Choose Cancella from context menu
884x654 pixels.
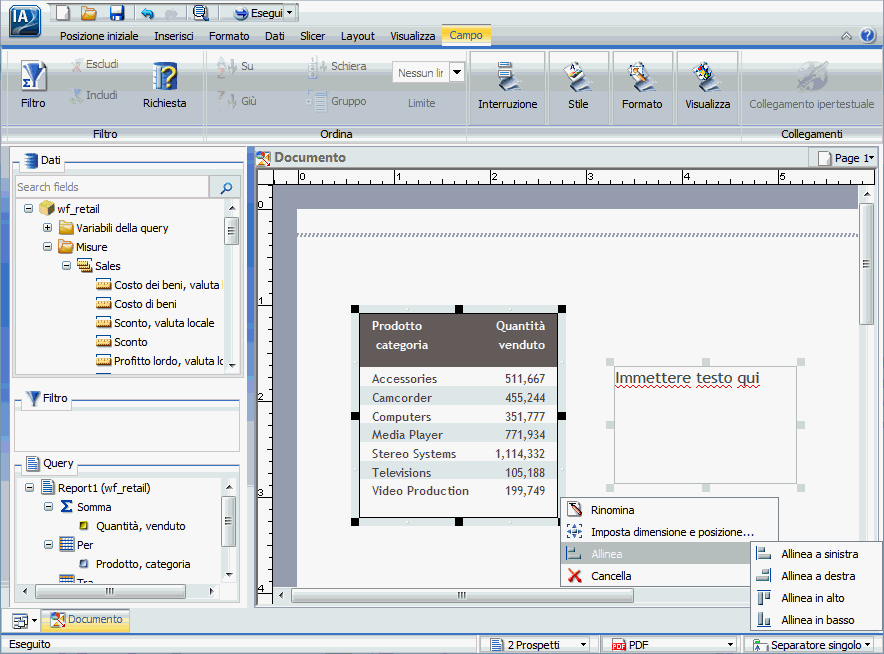click(x=611, y=576)
